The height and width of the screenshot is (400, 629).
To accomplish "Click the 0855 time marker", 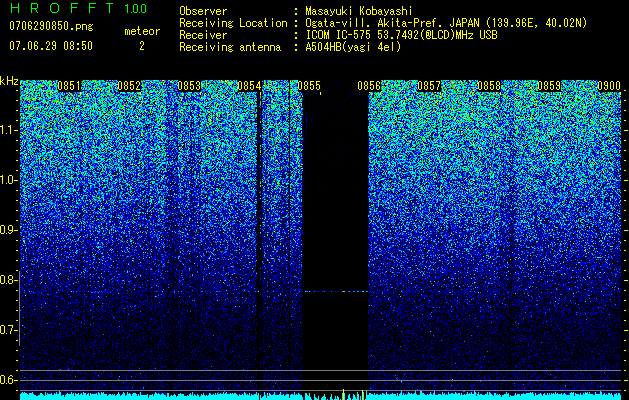I will click(x=309, y=86).
